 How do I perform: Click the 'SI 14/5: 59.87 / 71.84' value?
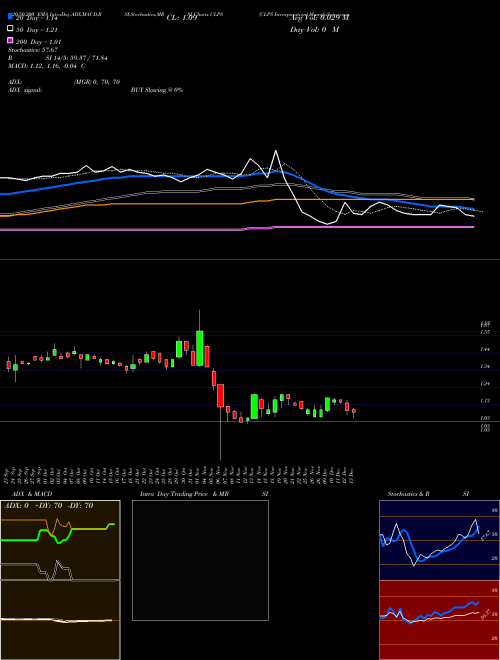coord(77,58)
